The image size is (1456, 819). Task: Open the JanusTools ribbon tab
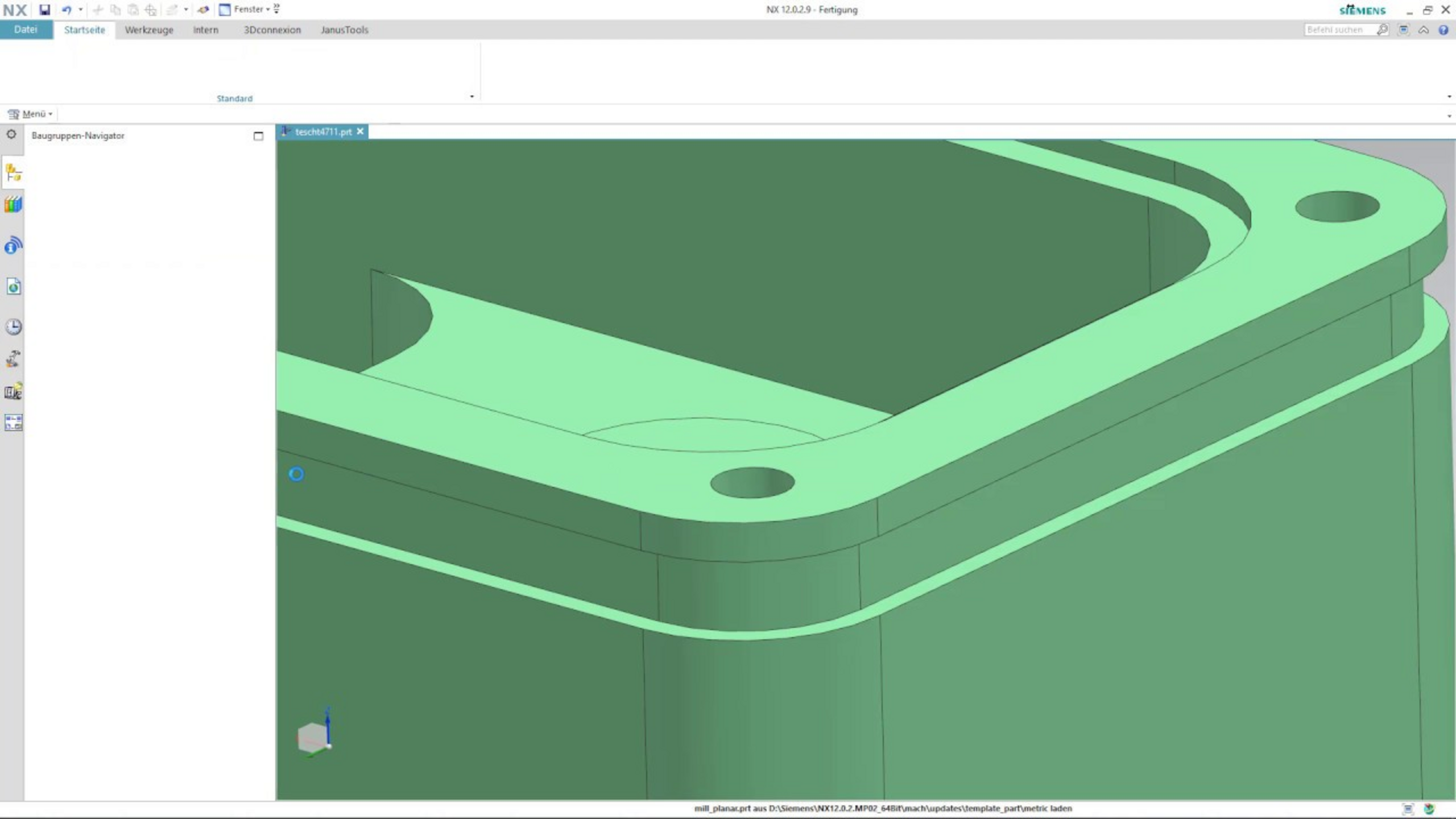344,30
